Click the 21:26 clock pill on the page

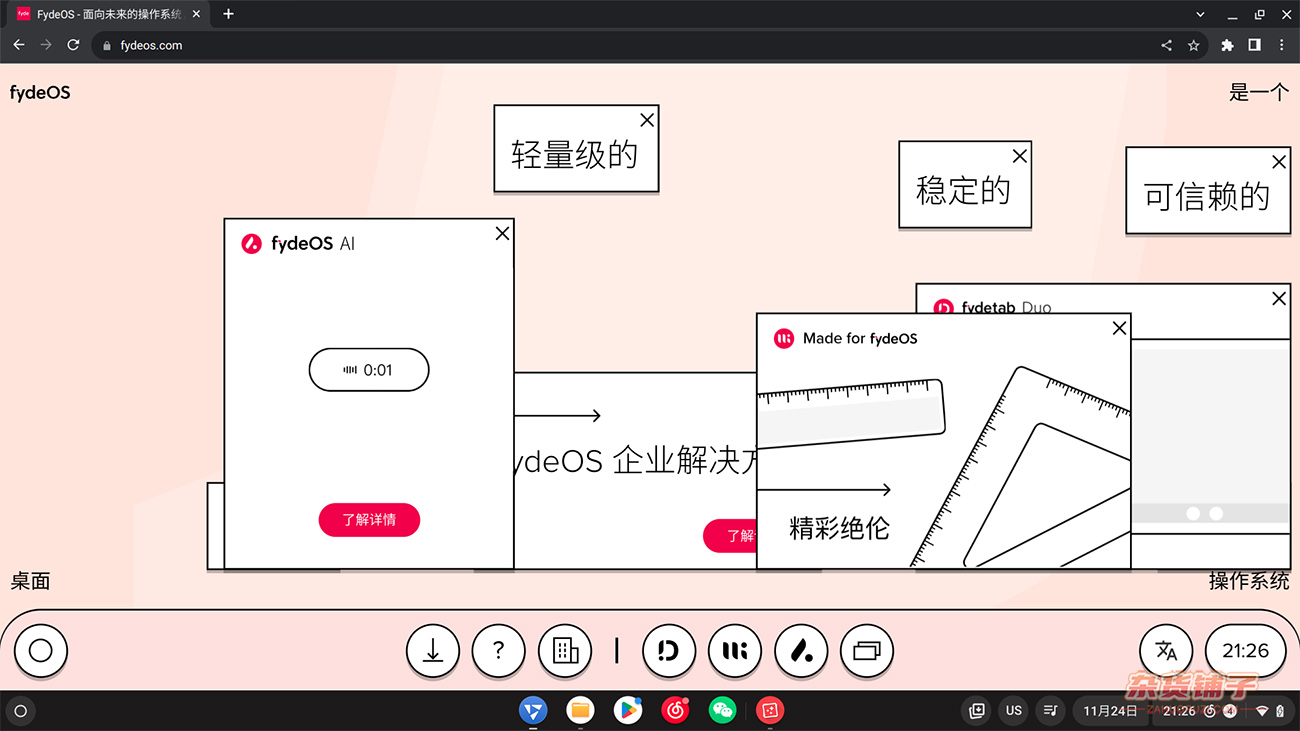(1245, 651)
